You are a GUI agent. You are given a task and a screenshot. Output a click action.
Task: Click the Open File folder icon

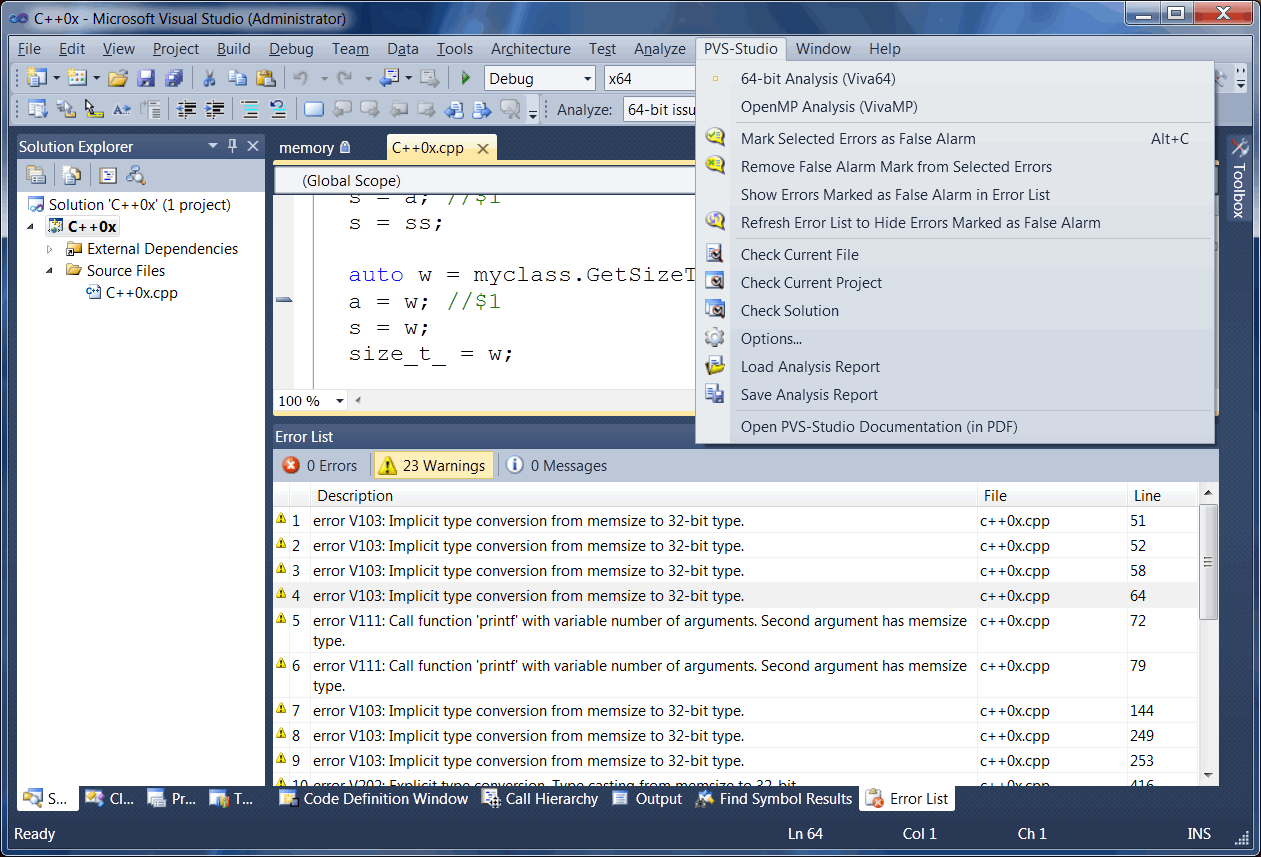coord(118,78)
